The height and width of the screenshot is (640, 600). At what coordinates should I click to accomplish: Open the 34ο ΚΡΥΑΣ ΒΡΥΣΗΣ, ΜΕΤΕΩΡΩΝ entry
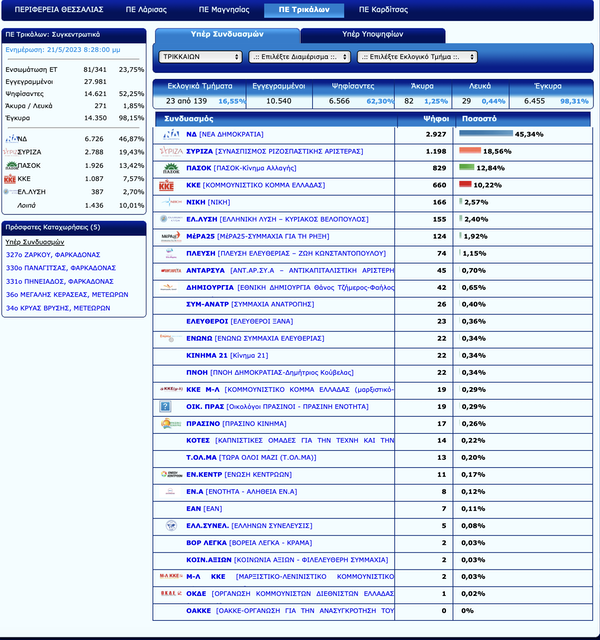click(58, 308)
